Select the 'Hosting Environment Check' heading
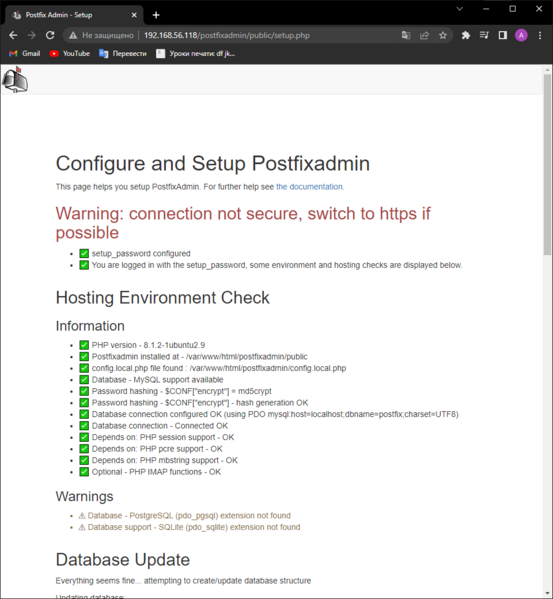 click(x=163, y=298)
